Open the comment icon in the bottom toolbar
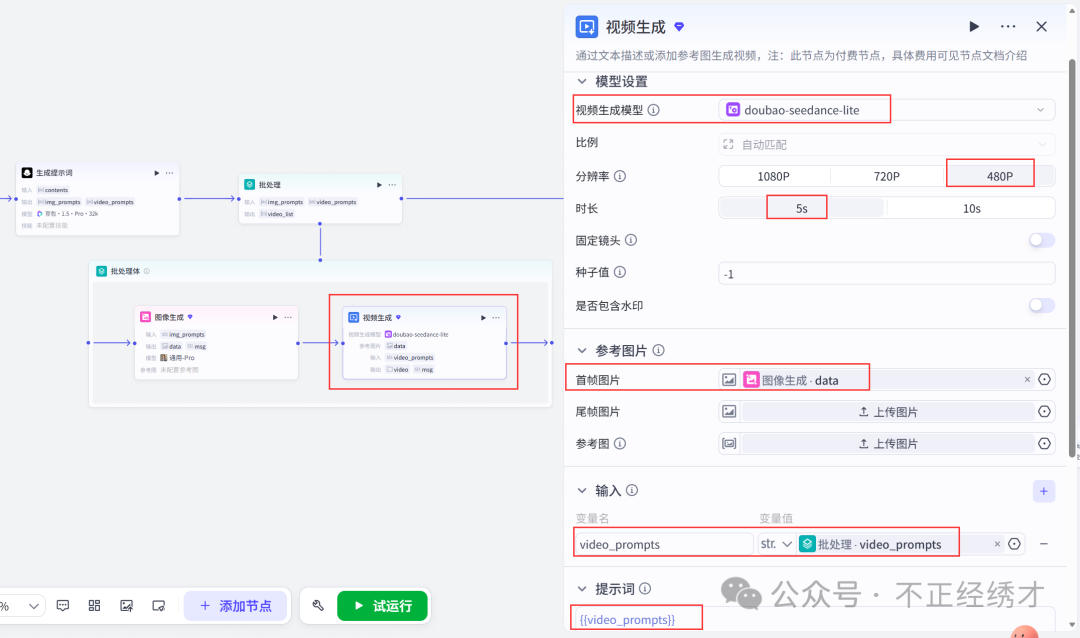This screenshot has width=1080, height=638. pyautogui.click(x=63, y=606)
